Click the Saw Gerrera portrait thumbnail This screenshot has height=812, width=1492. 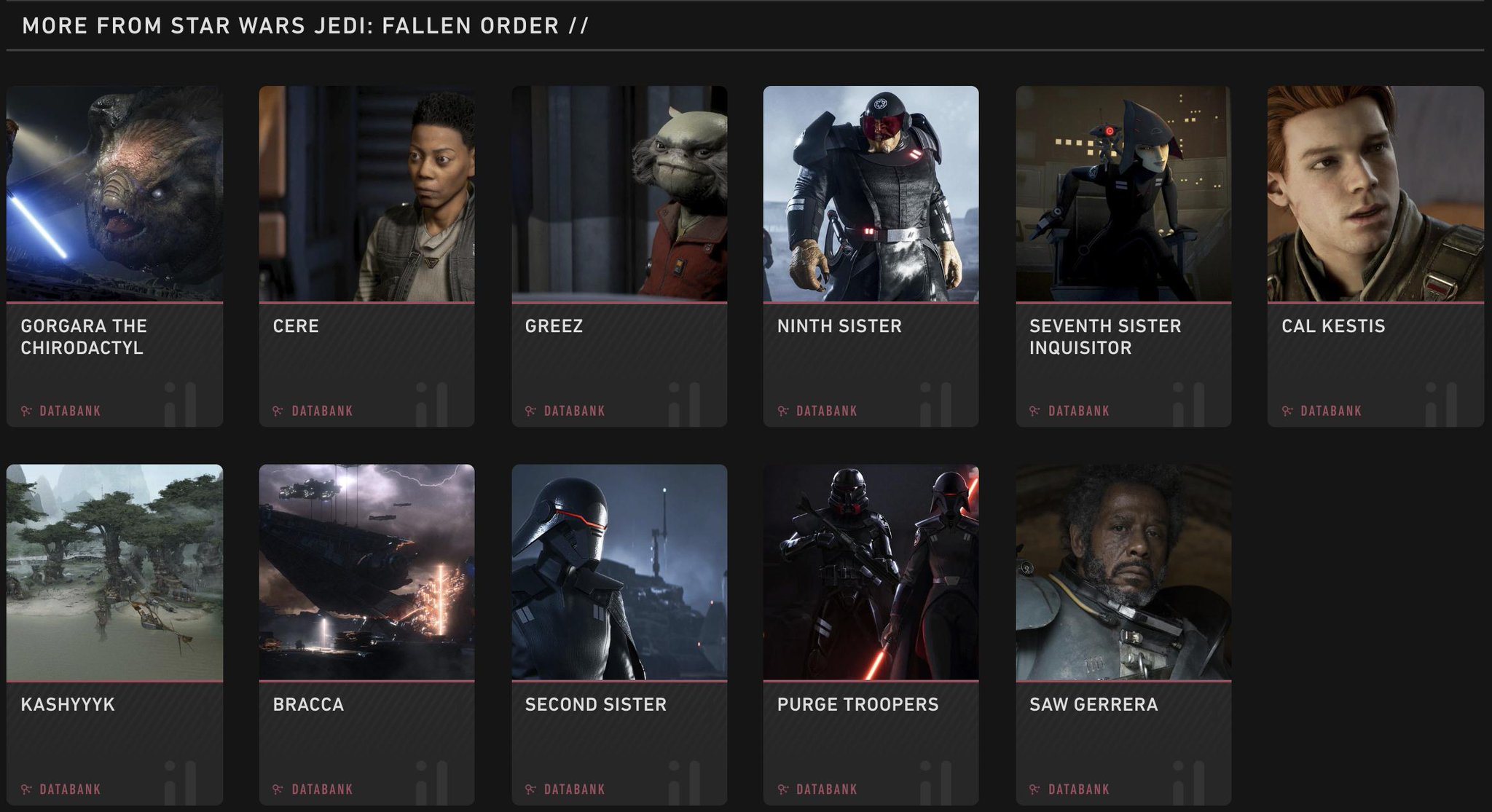point(1123,572)
